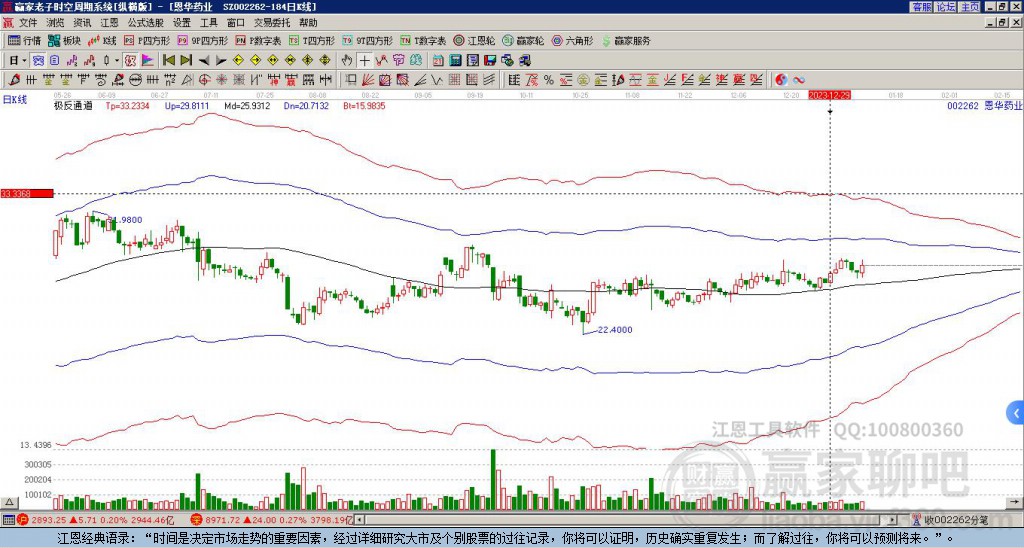Open the T数字表 tool
Screen dimensions: 1024x548
point(423,40)
